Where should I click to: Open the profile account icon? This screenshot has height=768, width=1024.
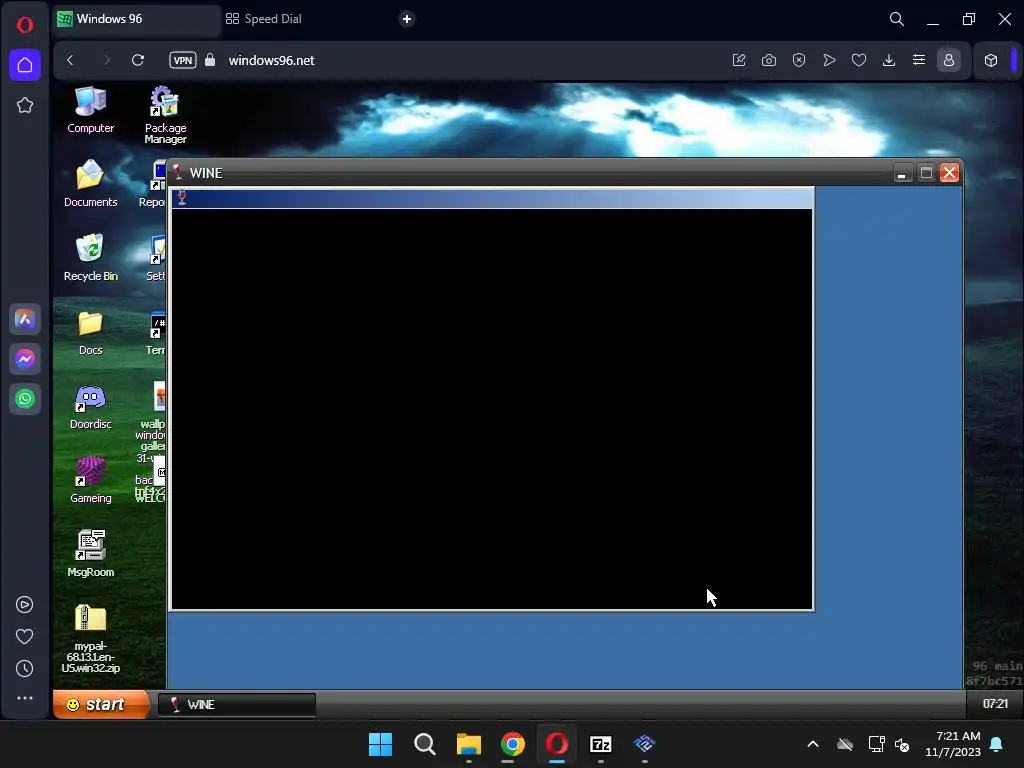click(x=949, y=60)
